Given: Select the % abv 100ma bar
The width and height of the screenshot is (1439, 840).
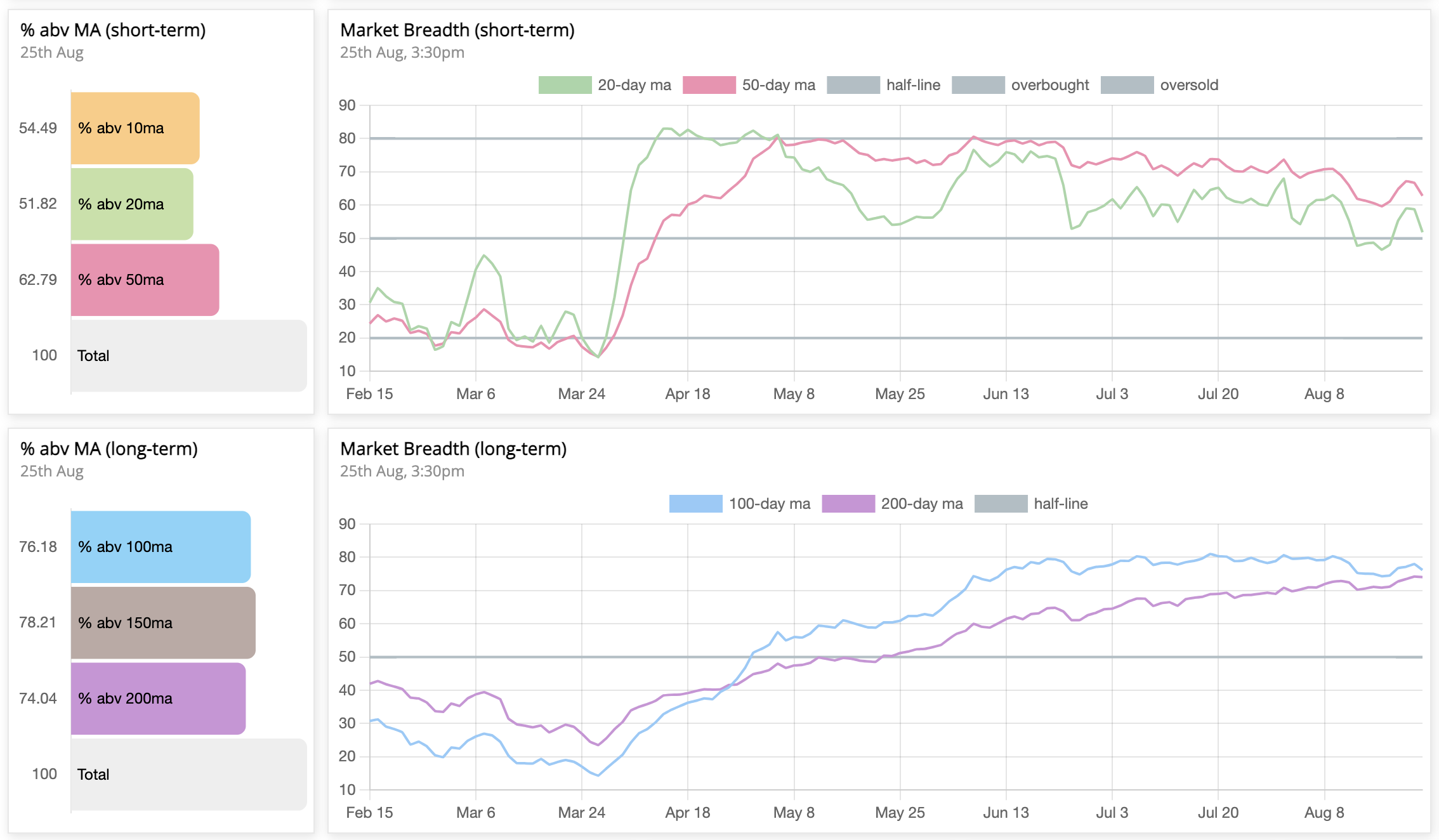Looking at the screenshot, I should click(161, 547).
